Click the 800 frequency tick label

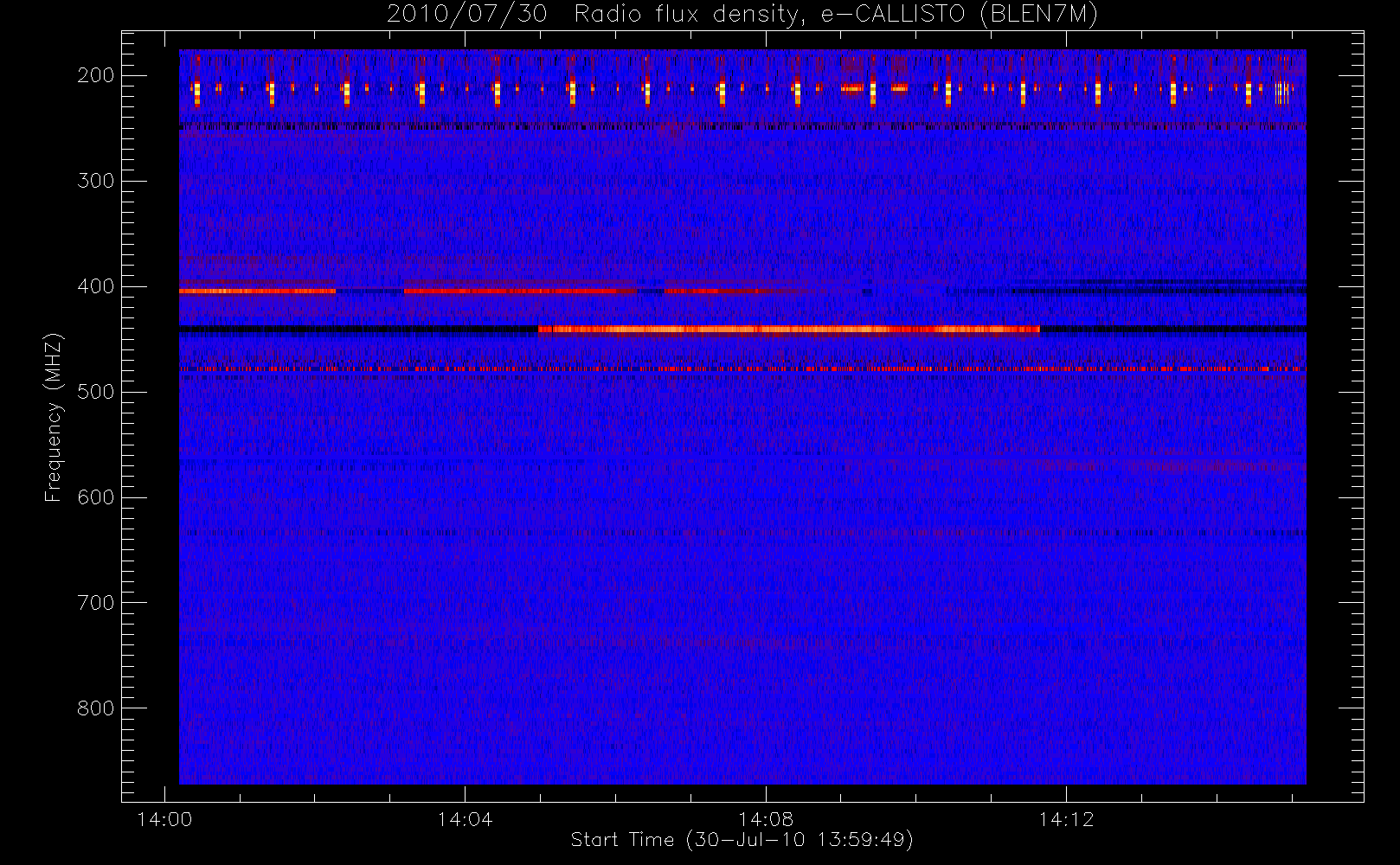click(x=95, y=708)
